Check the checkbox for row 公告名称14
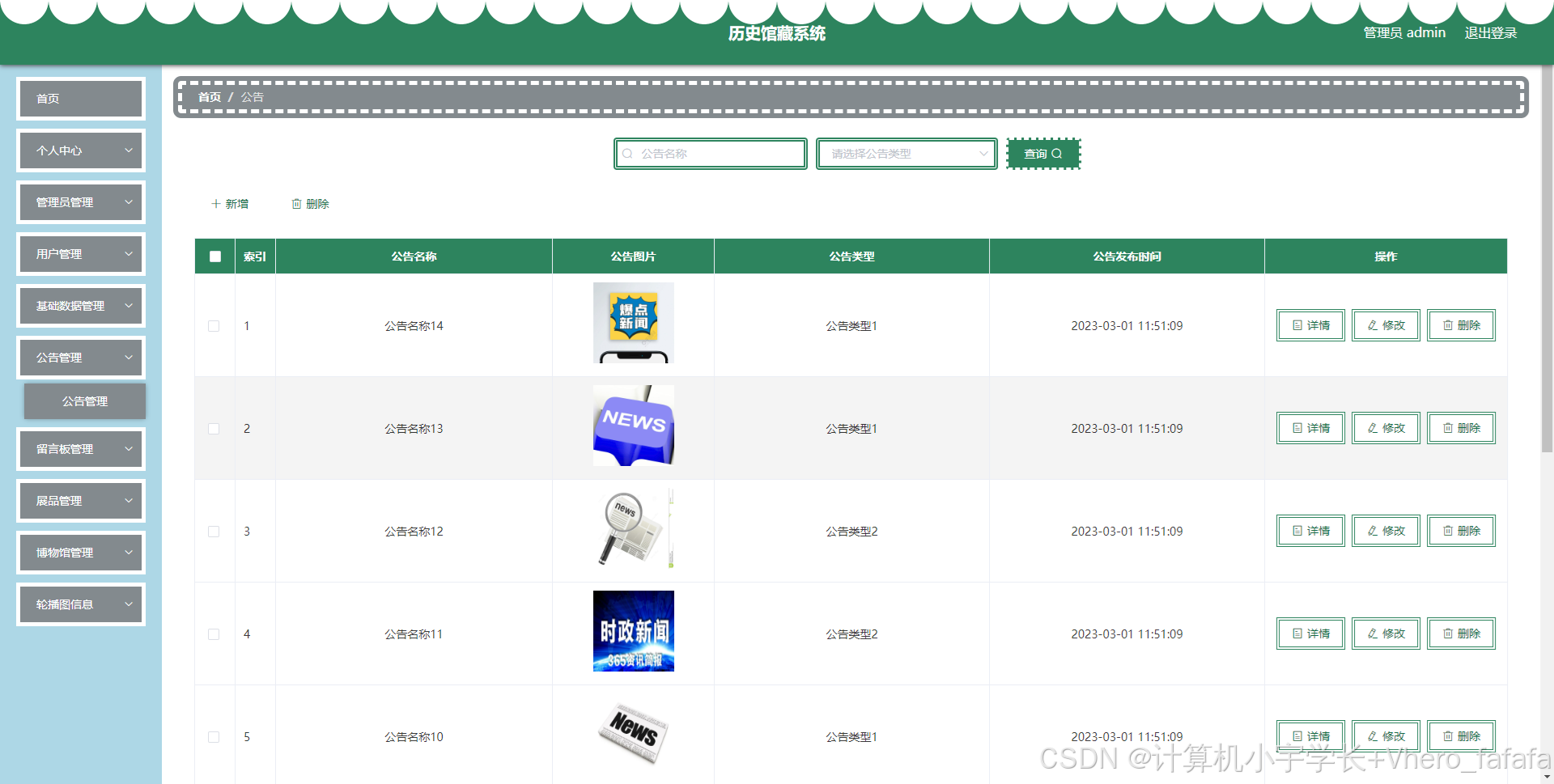This screenshot has width=1554, height=784. [x=214, y=326]
